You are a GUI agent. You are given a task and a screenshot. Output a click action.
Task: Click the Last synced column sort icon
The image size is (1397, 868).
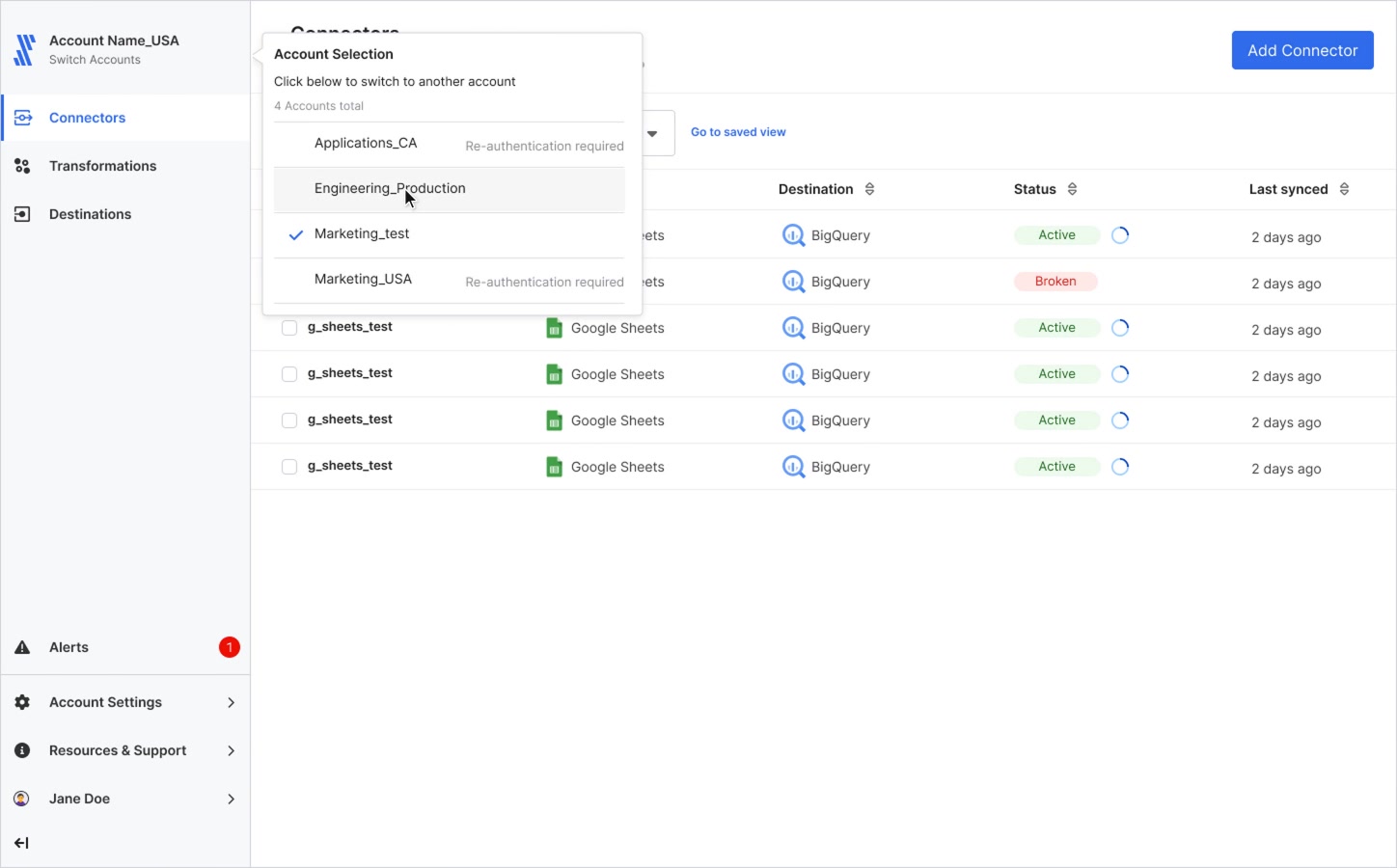[1344, 189]
